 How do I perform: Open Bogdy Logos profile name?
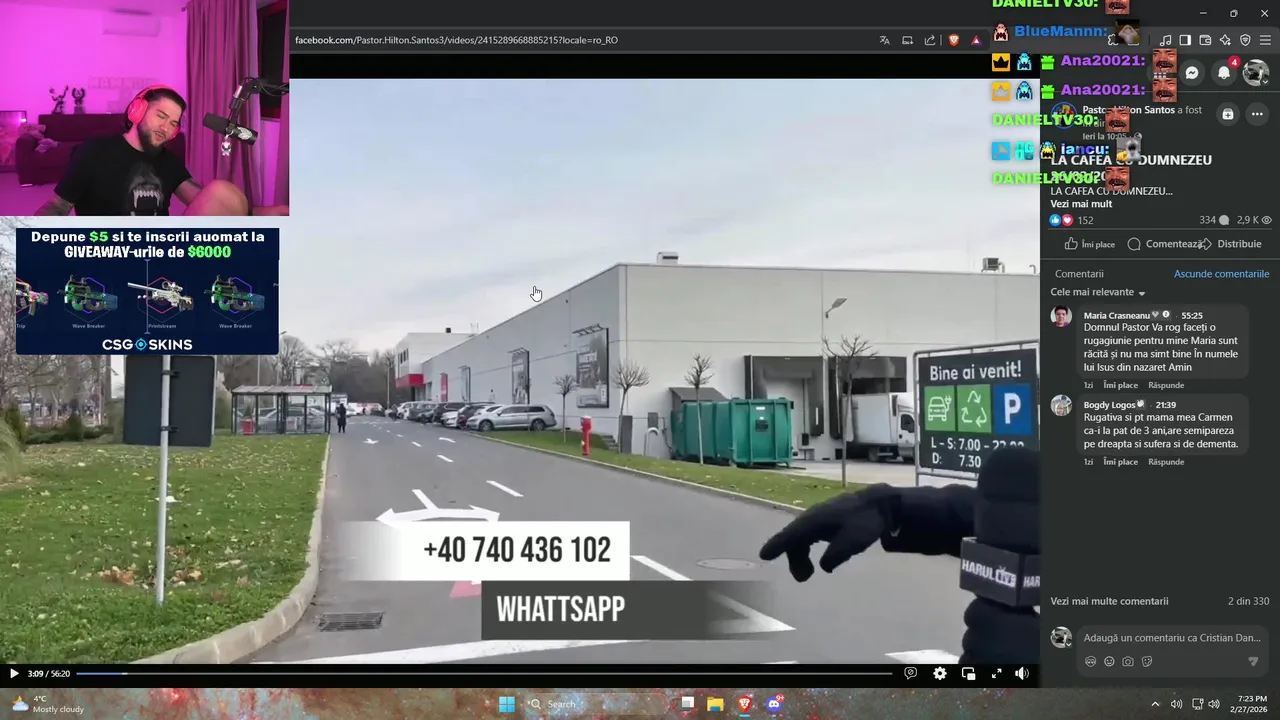[x=1109, y=405]
